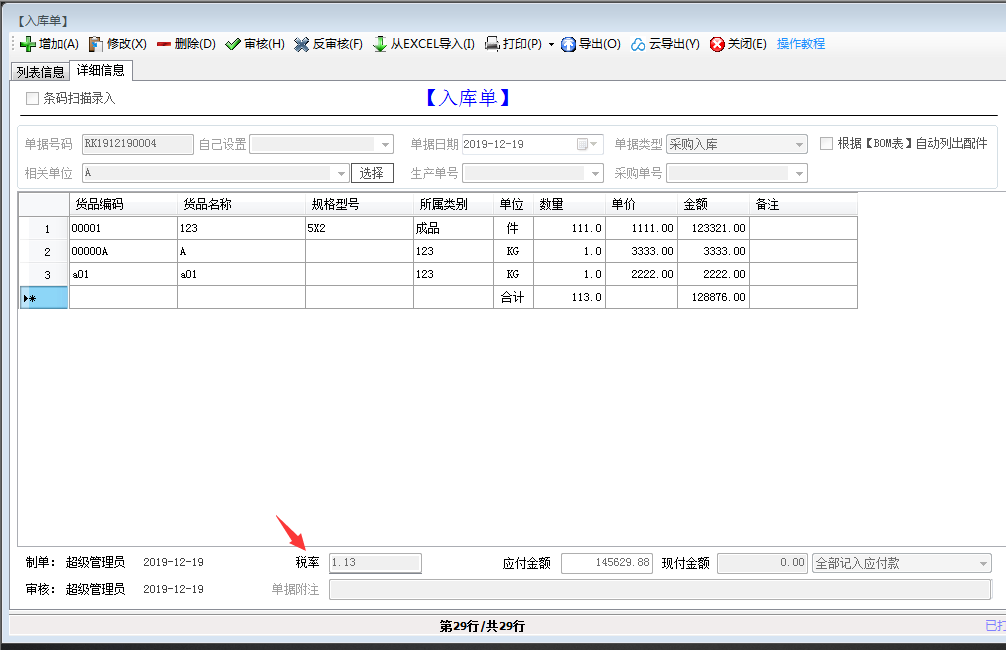This screenshot has height=650, width=1006.
Task: Click the 选择 button beside 相关单位
Action: point(371,172)
